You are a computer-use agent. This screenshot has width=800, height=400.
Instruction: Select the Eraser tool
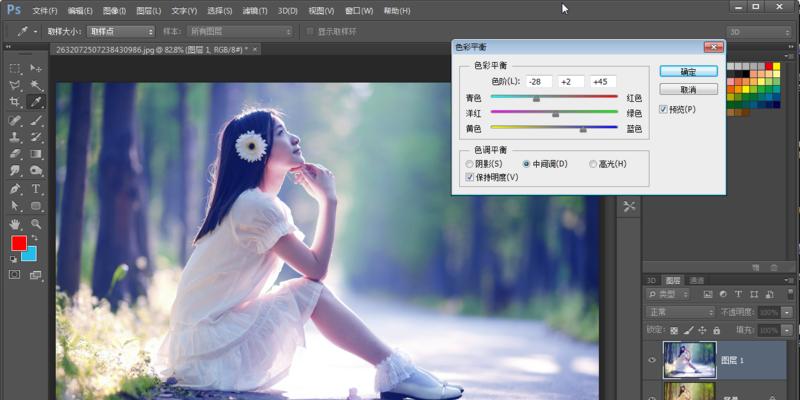click(15, 154)
